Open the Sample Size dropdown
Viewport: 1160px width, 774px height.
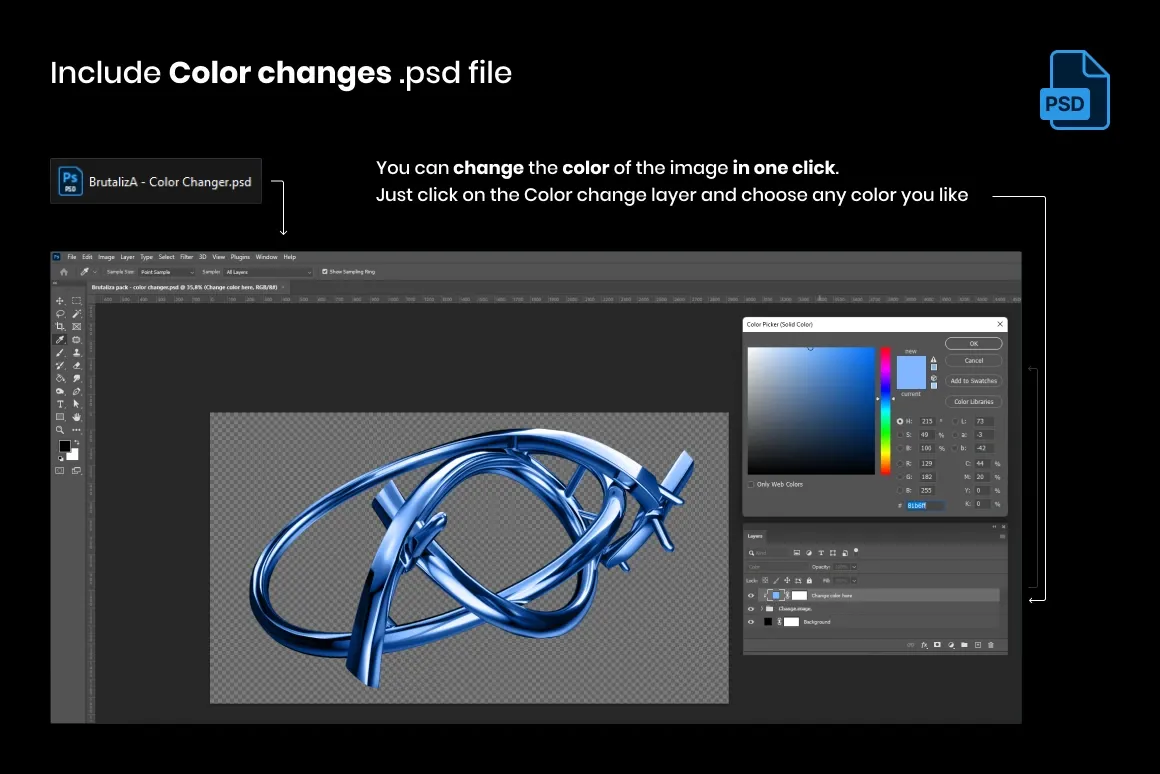(166, 272)
